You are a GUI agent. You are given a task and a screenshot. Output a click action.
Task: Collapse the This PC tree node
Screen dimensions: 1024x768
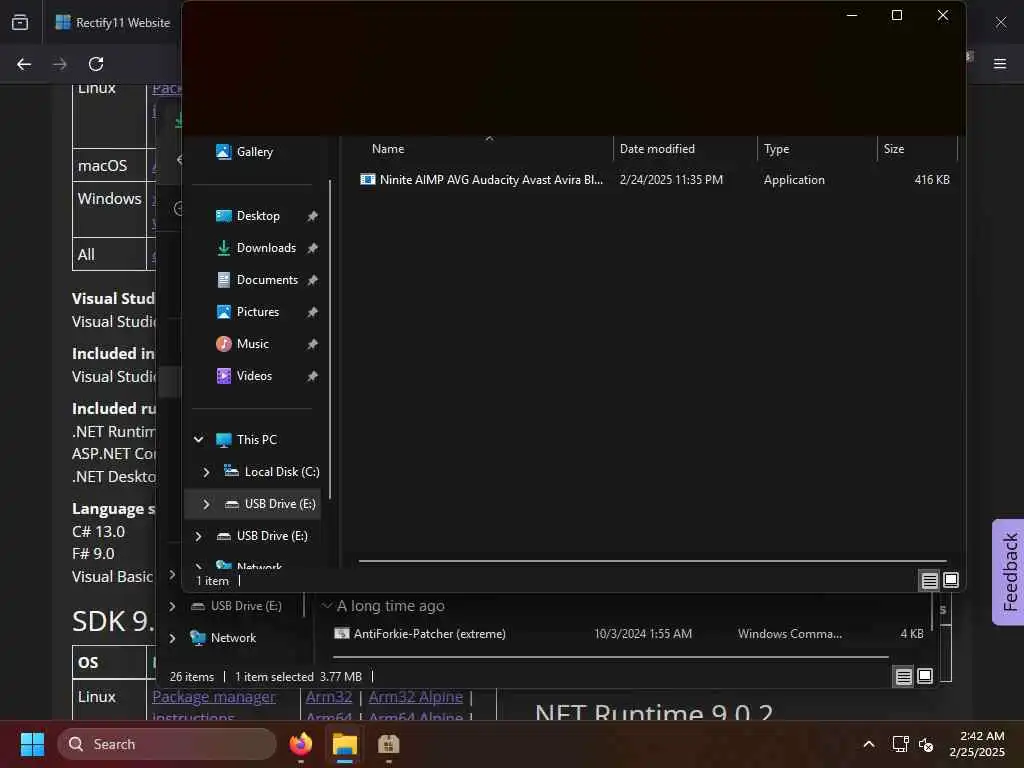pyautogui.click(x=199, y=440)
